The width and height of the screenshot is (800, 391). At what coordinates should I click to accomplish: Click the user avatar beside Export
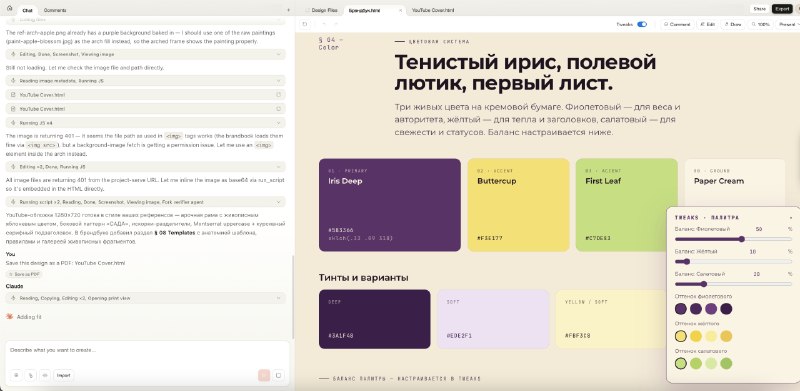(796, 9)
